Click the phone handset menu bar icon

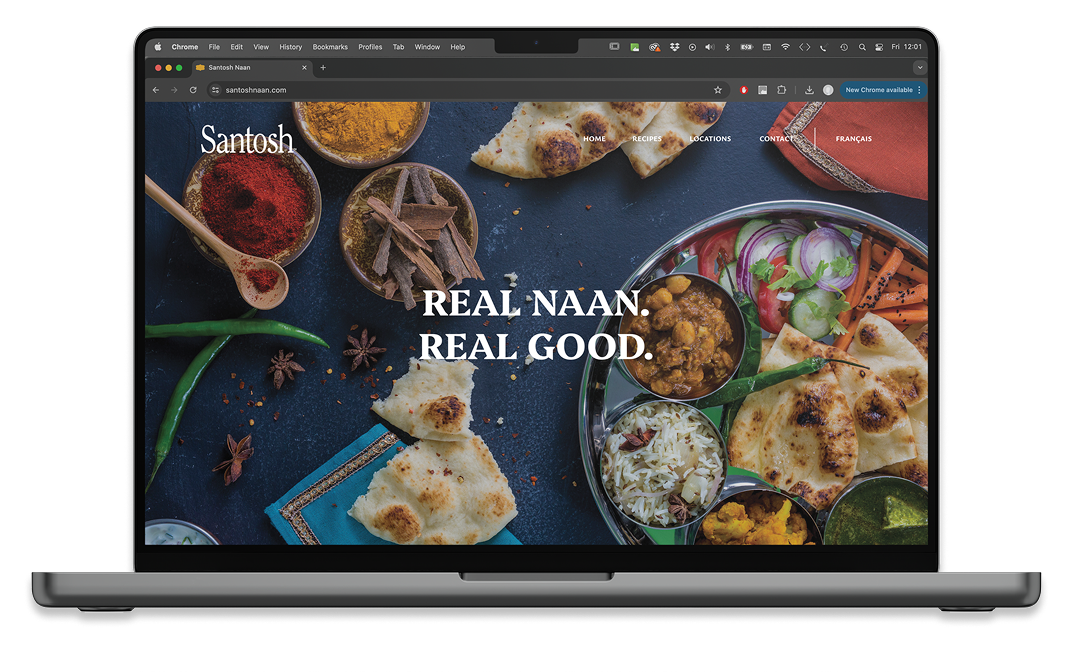[823, 47]
